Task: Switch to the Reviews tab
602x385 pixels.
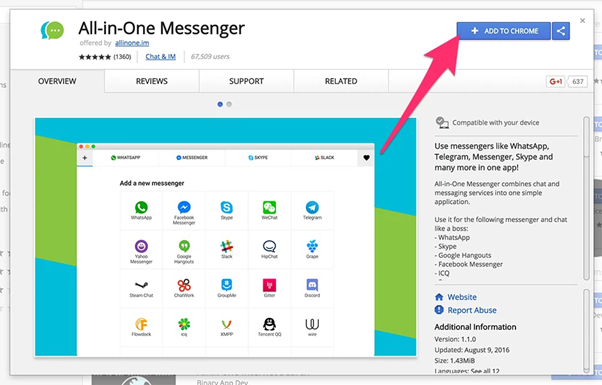Action: point(152,81)
